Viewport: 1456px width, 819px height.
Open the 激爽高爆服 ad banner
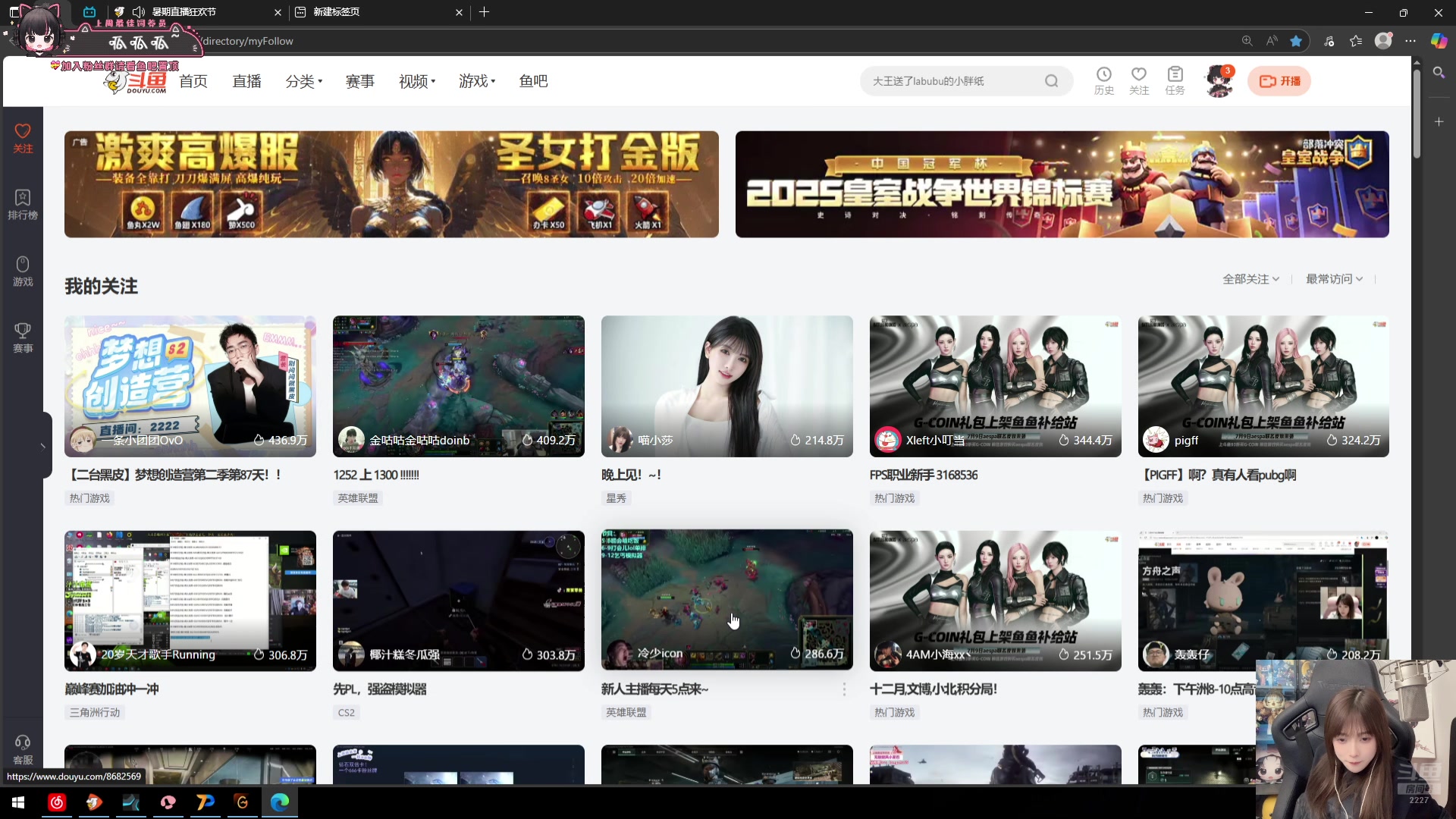tap(391, 184)
